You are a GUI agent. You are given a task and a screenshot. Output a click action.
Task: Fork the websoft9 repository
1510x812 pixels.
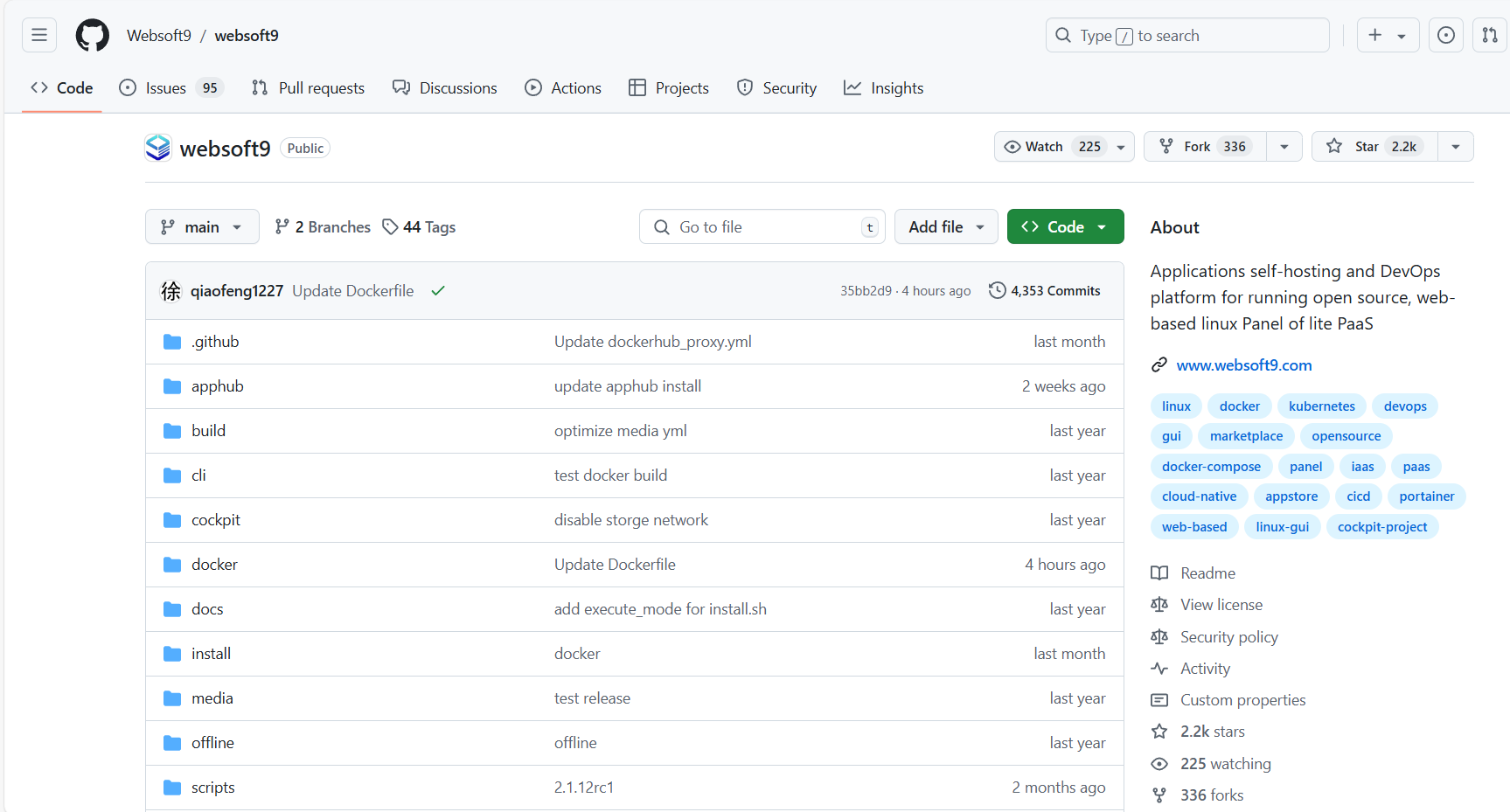coord(1206,147)
